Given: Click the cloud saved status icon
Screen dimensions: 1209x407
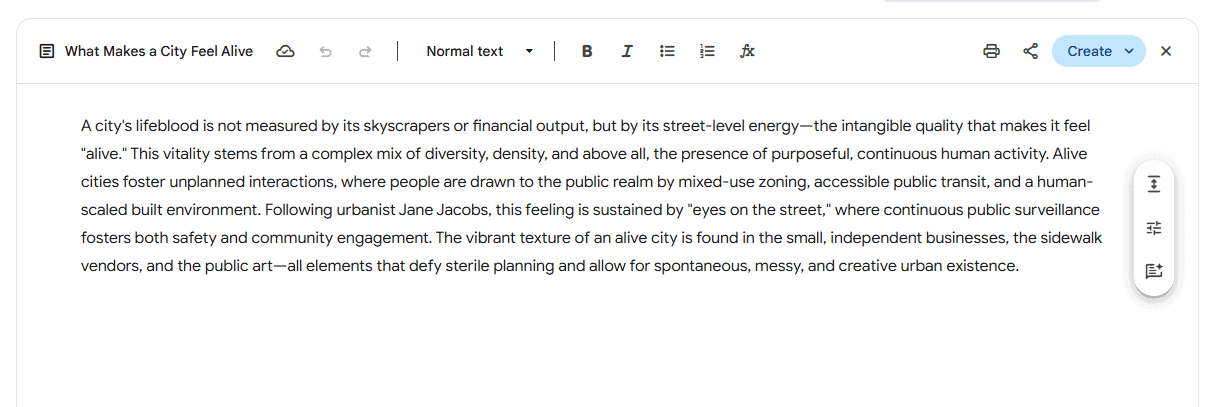Looking at the screenshot, I should (x=285, y=51).
